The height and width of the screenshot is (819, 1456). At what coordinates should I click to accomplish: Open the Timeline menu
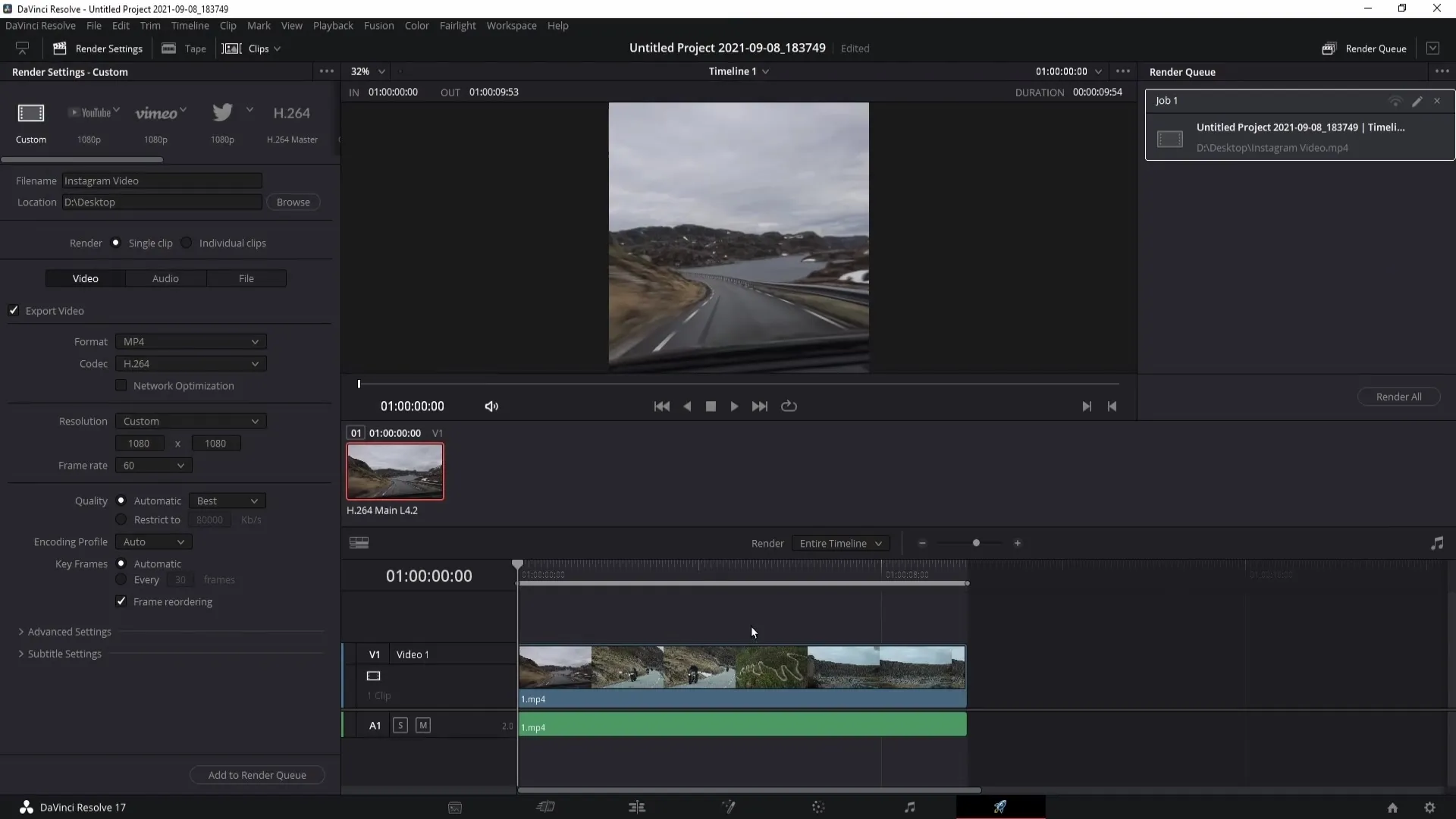(x=190, y=26)
